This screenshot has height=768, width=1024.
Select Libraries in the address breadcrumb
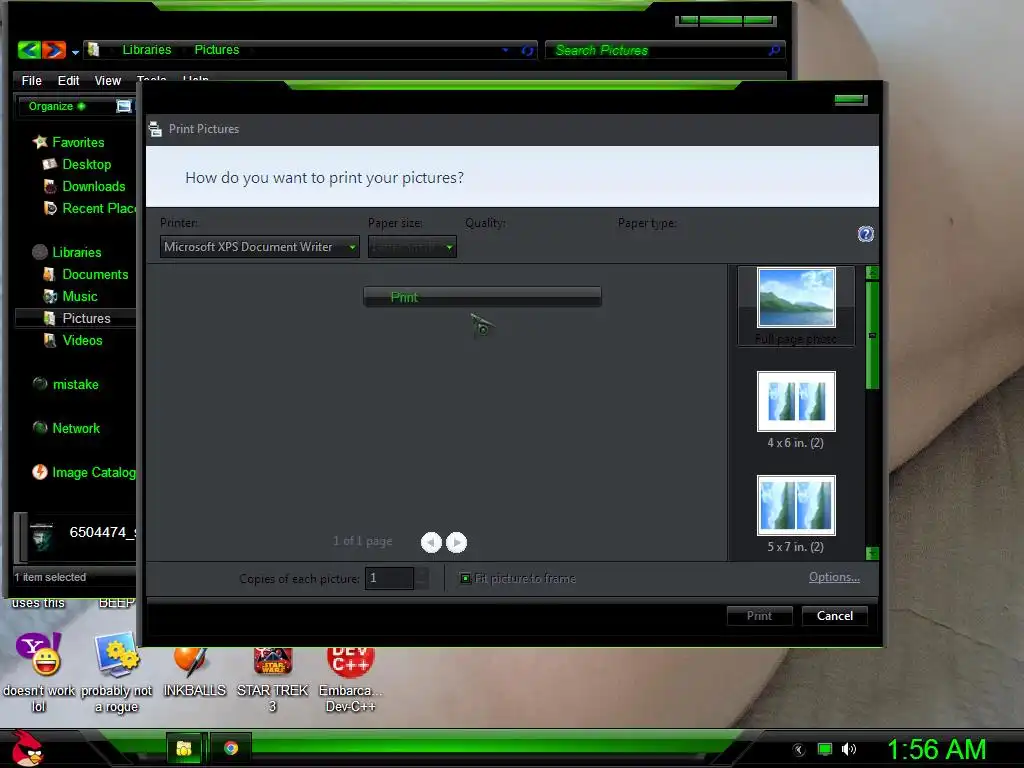tap(147, 50)
